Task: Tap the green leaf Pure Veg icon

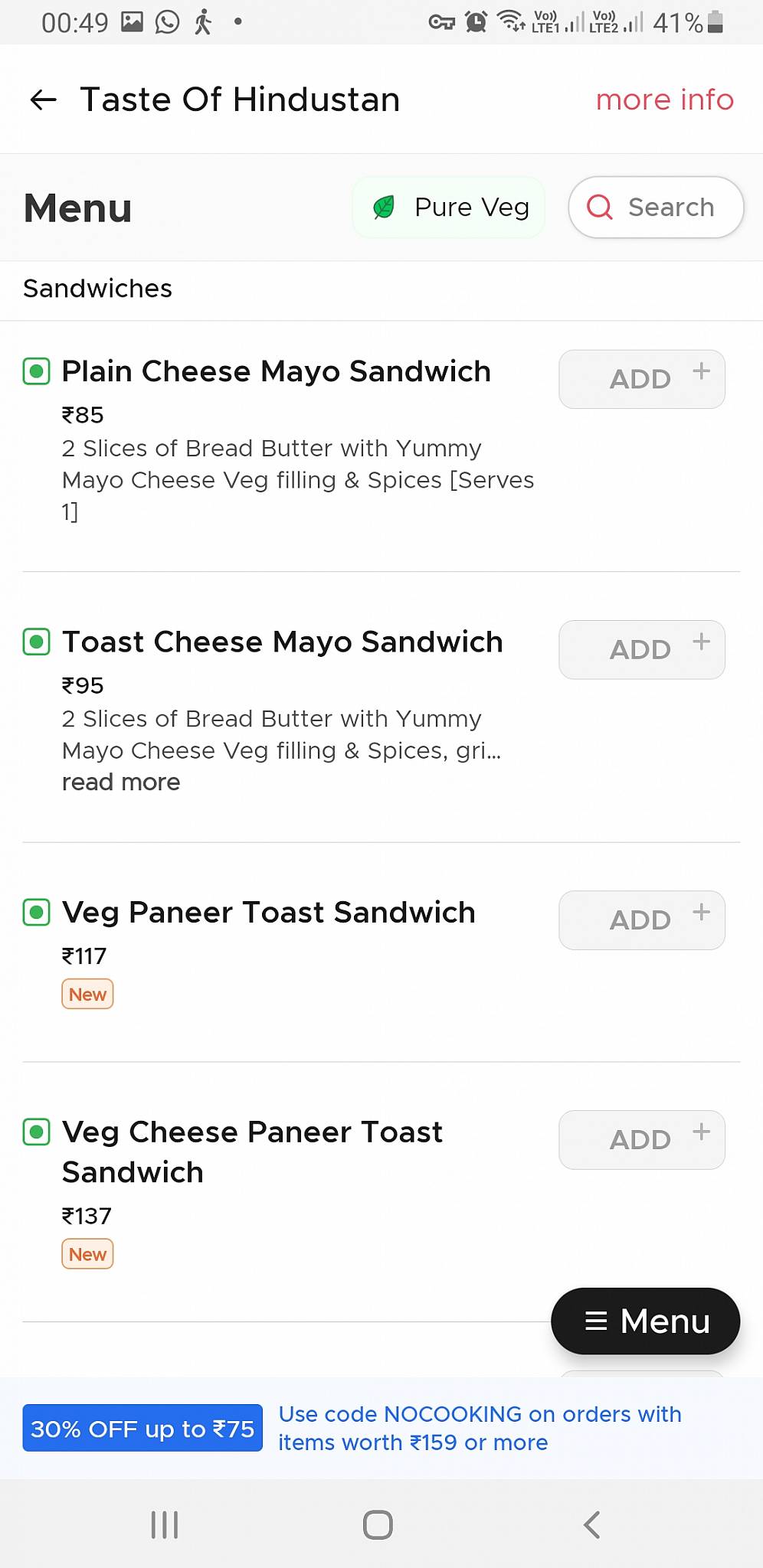Action: [384, 207]
